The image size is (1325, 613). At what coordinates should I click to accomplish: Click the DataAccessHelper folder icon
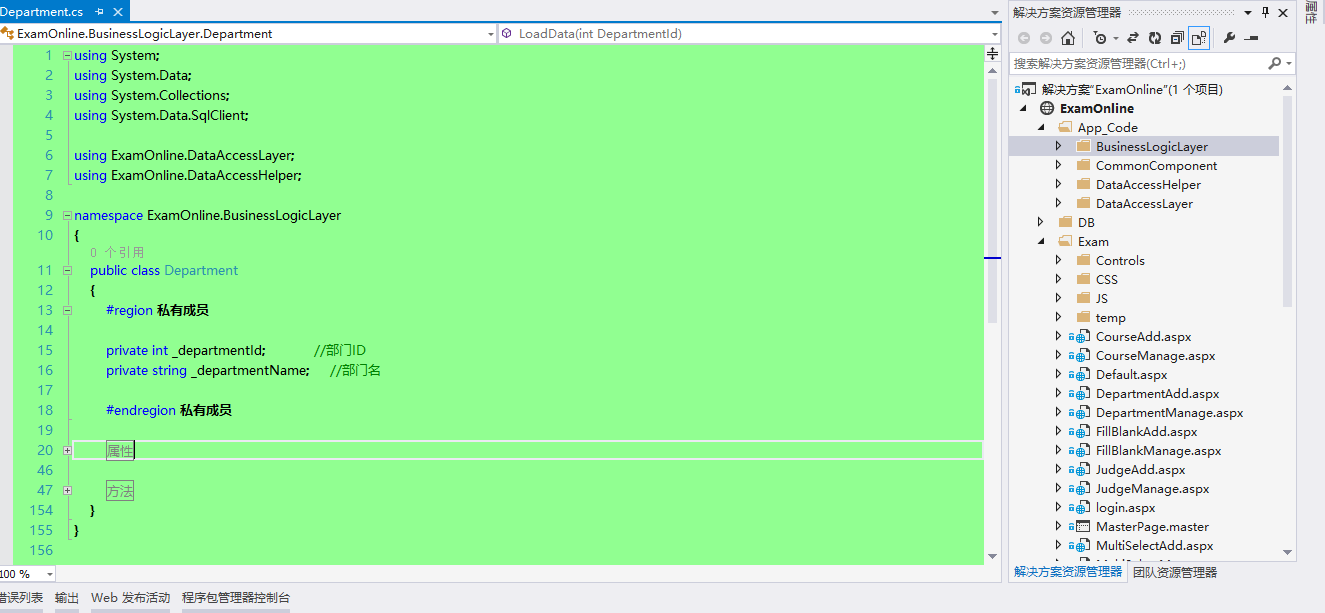1083,184
